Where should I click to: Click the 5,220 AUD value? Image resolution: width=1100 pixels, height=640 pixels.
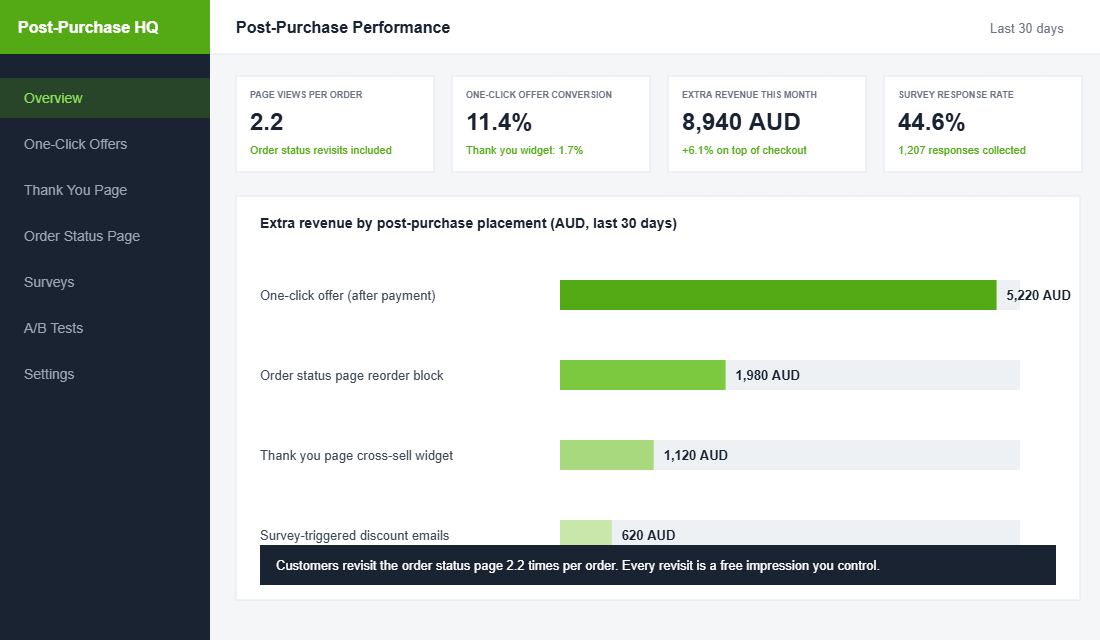tap(1038, 295)
